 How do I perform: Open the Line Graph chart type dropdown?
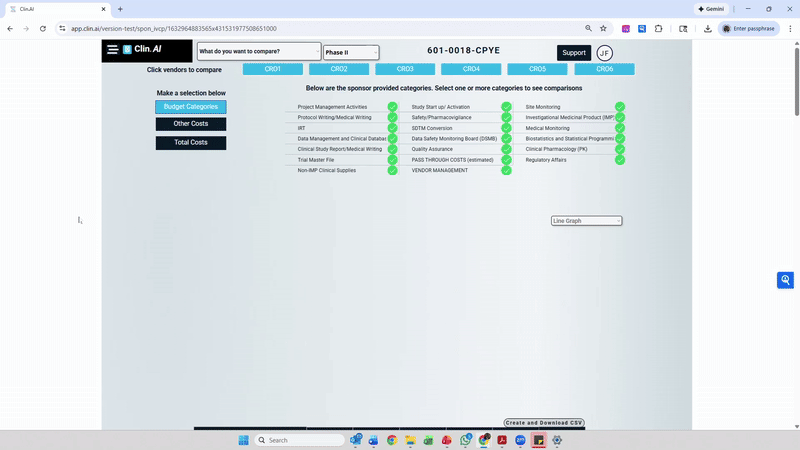(x=587, y=221)
